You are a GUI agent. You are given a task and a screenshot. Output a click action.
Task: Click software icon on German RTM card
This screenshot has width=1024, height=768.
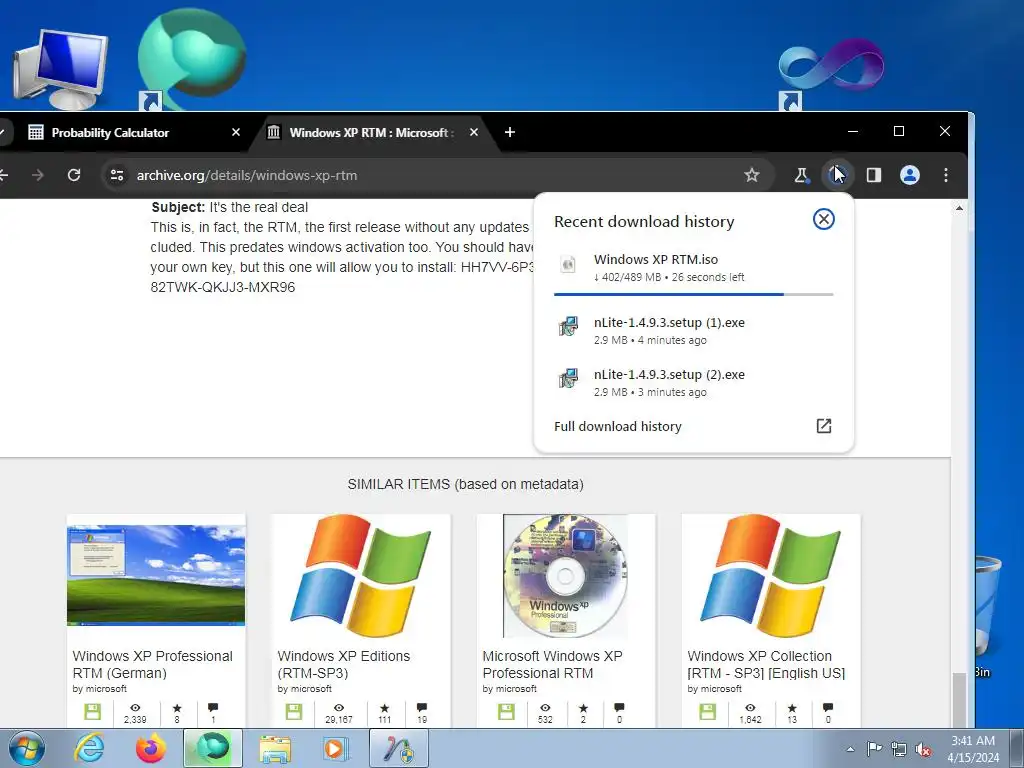92,712
